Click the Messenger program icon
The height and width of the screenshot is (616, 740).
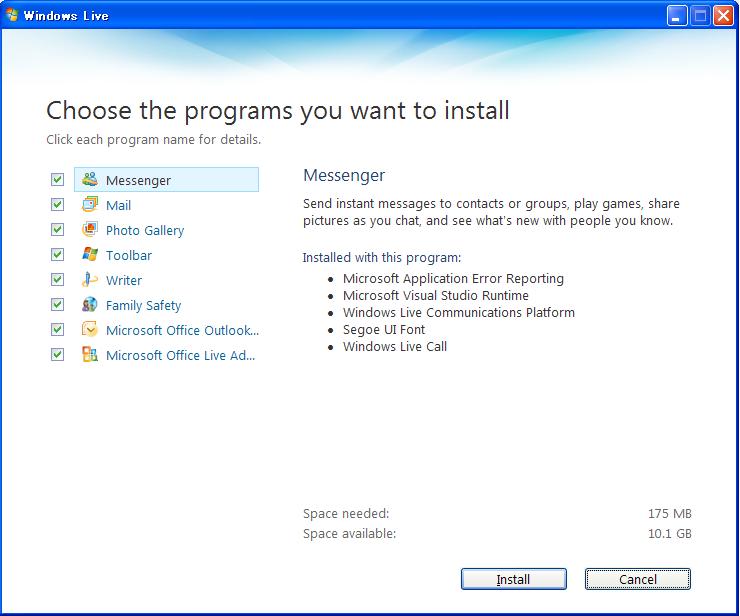(x=90, y=179)
